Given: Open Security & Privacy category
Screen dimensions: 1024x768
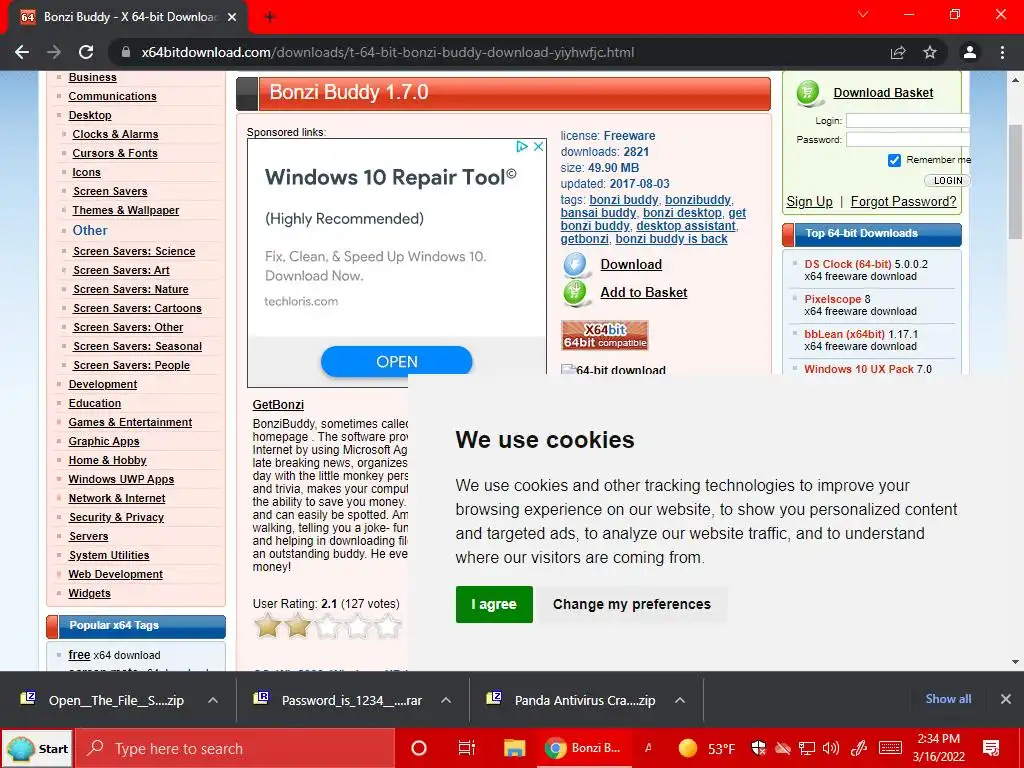Looking at the screenshot, I should coord(116,517).
